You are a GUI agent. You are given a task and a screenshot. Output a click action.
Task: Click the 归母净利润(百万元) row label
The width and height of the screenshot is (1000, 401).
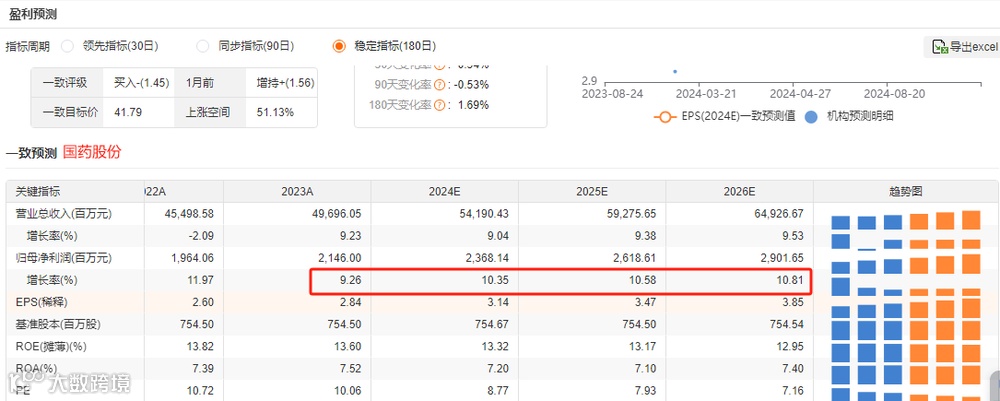[63, 258]
